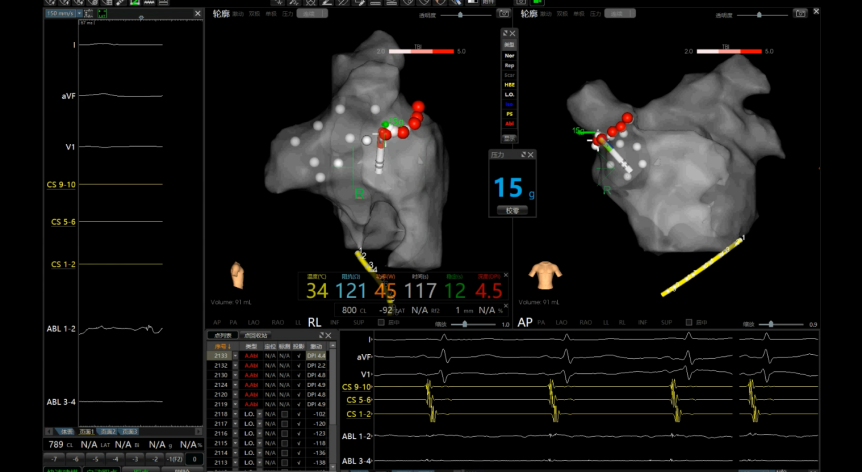Image resolution: width=862 pixels, height=472 pixels.
Task: Switch right map to LAO view
Action: tap(561, 323)
